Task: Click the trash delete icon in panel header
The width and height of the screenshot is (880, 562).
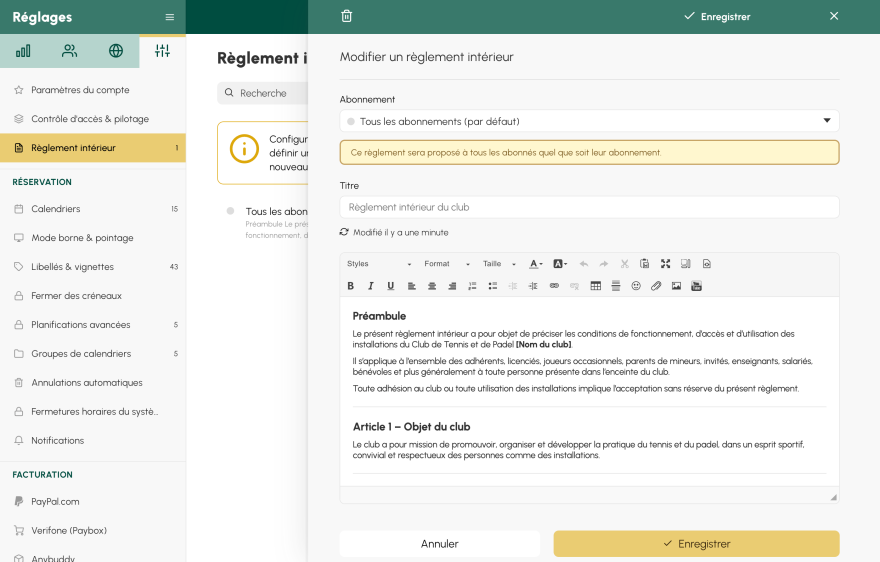Action: (x=347, y=16)
